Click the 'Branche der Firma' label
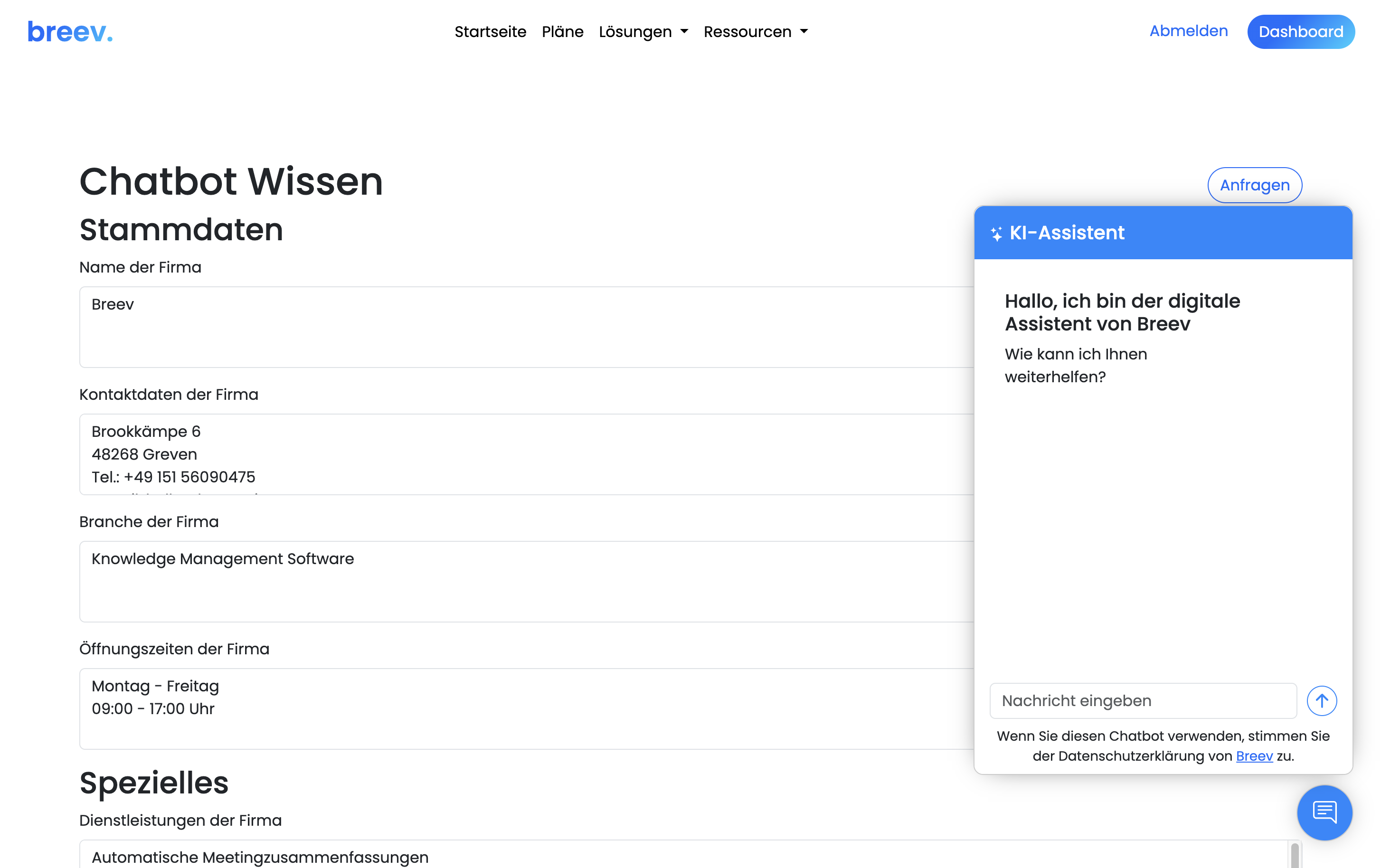1381x868 pixels. 149,522
